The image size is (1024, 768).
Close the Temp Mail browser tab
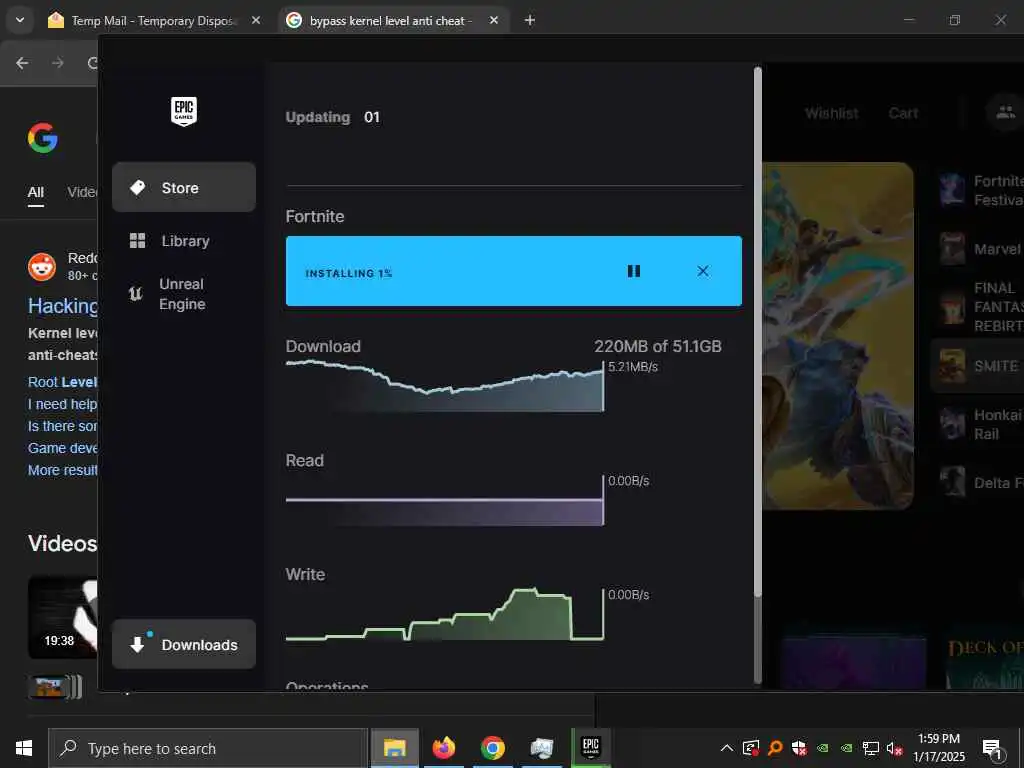(256, 21)
